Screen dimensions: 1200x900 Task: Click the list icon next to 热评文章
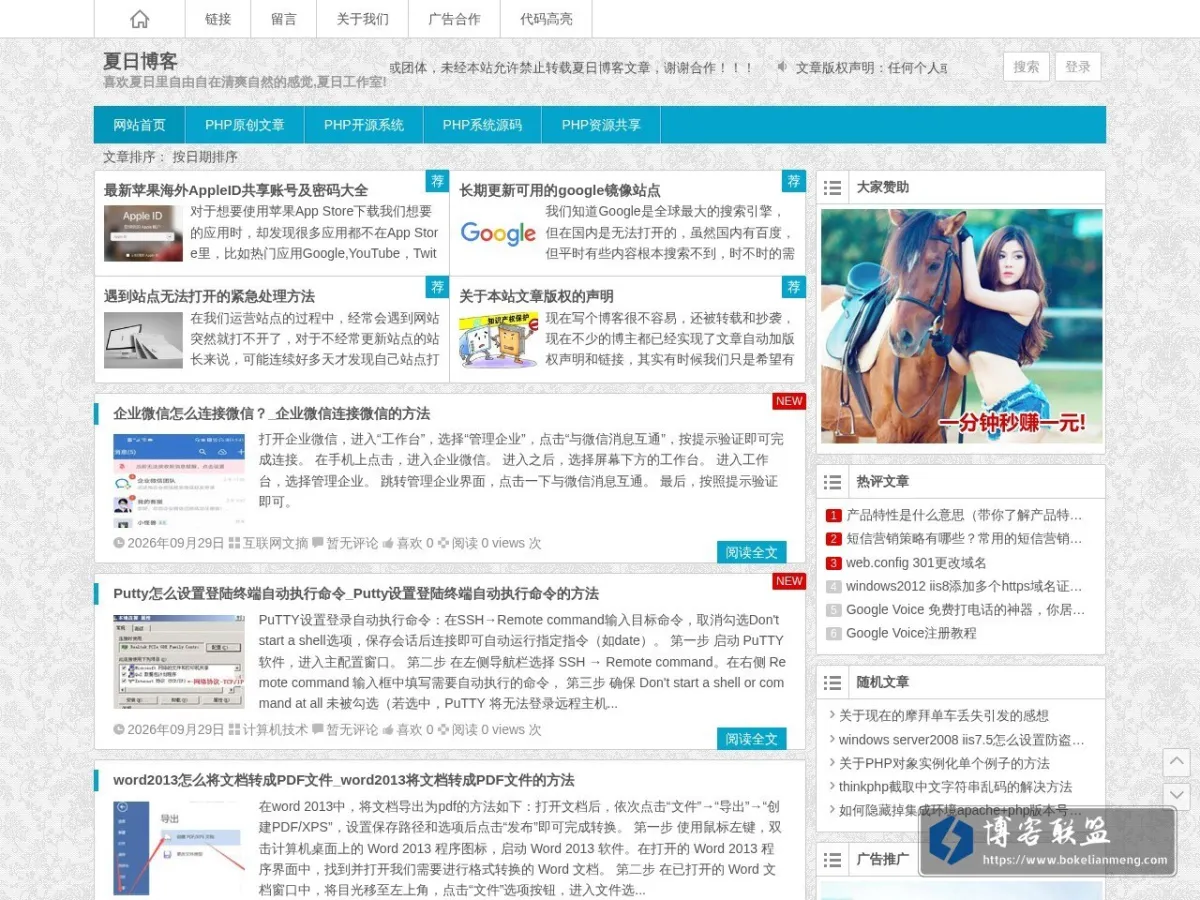[832, 482]
